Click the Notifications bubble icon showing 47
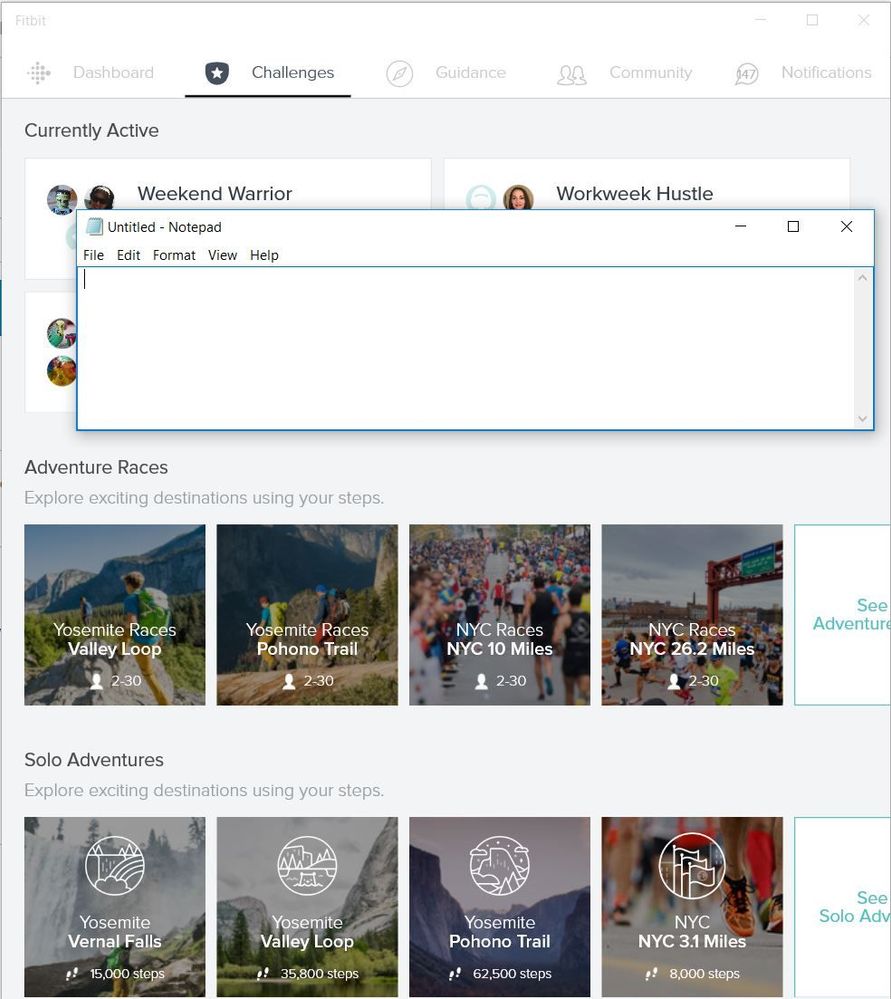The width and height of the screenshot is (891, 999). [746, 75]
